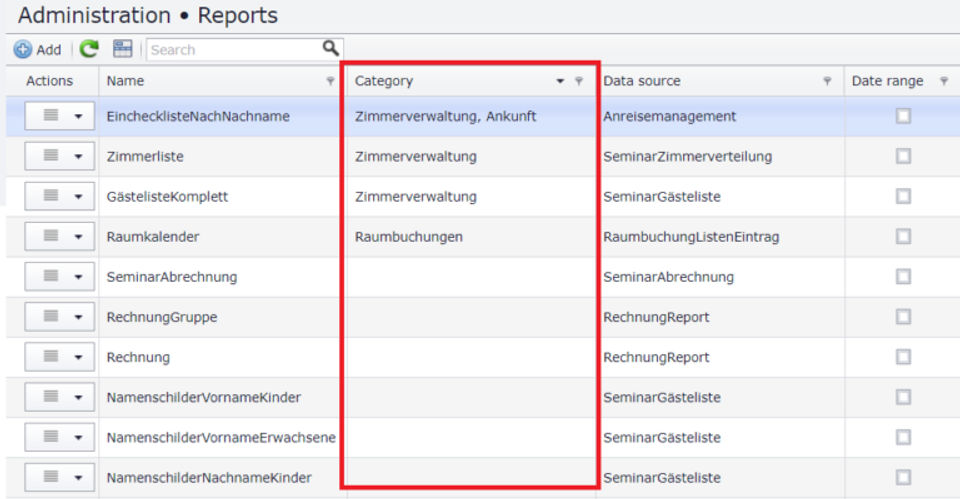Open the actions dropdown for Zimmerliste
This screenshot has width=960, height=499.
[x=79, y=157]
